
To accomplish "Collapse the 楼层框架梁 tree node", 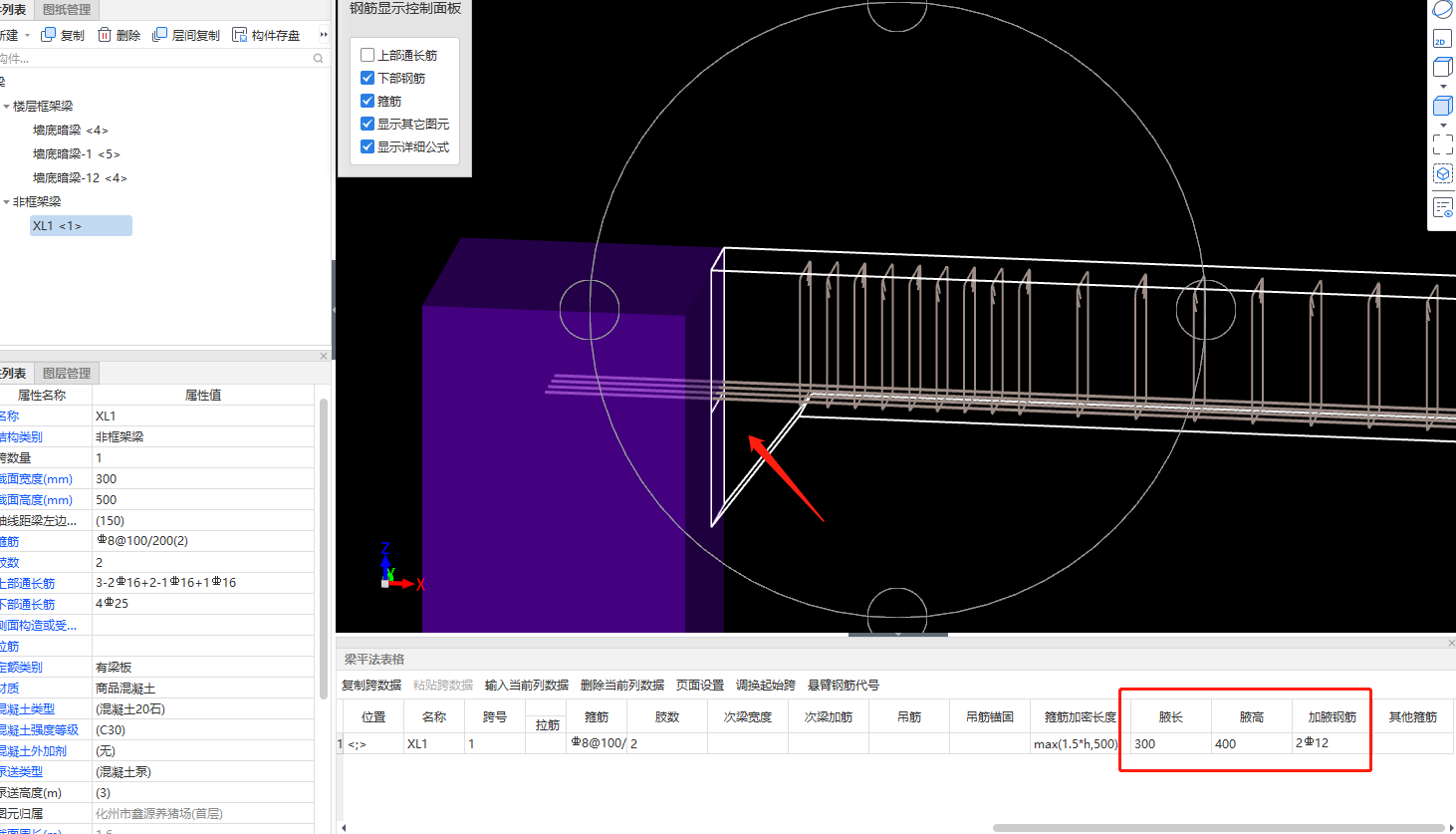I will (x=6, y=107).
